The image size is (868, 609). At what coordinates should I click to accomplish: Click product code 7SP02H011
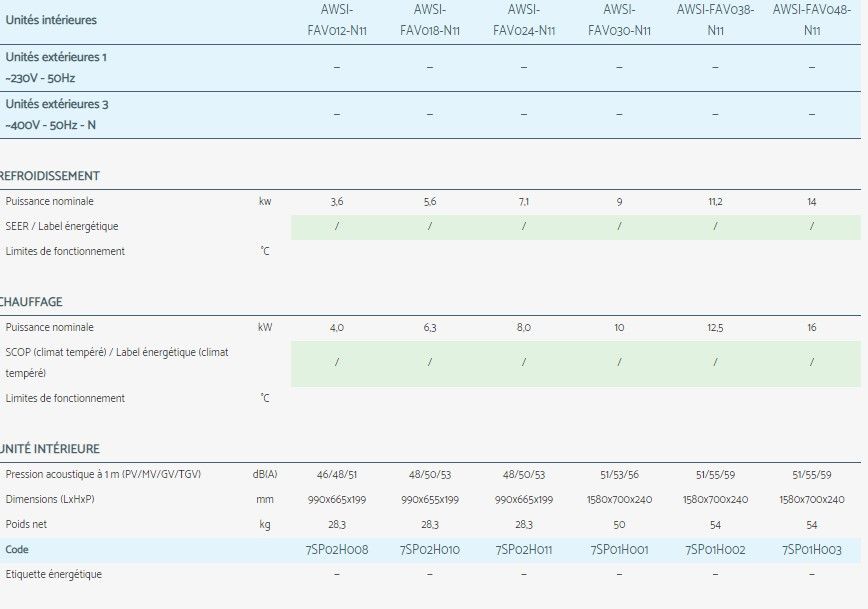point(523,550)
